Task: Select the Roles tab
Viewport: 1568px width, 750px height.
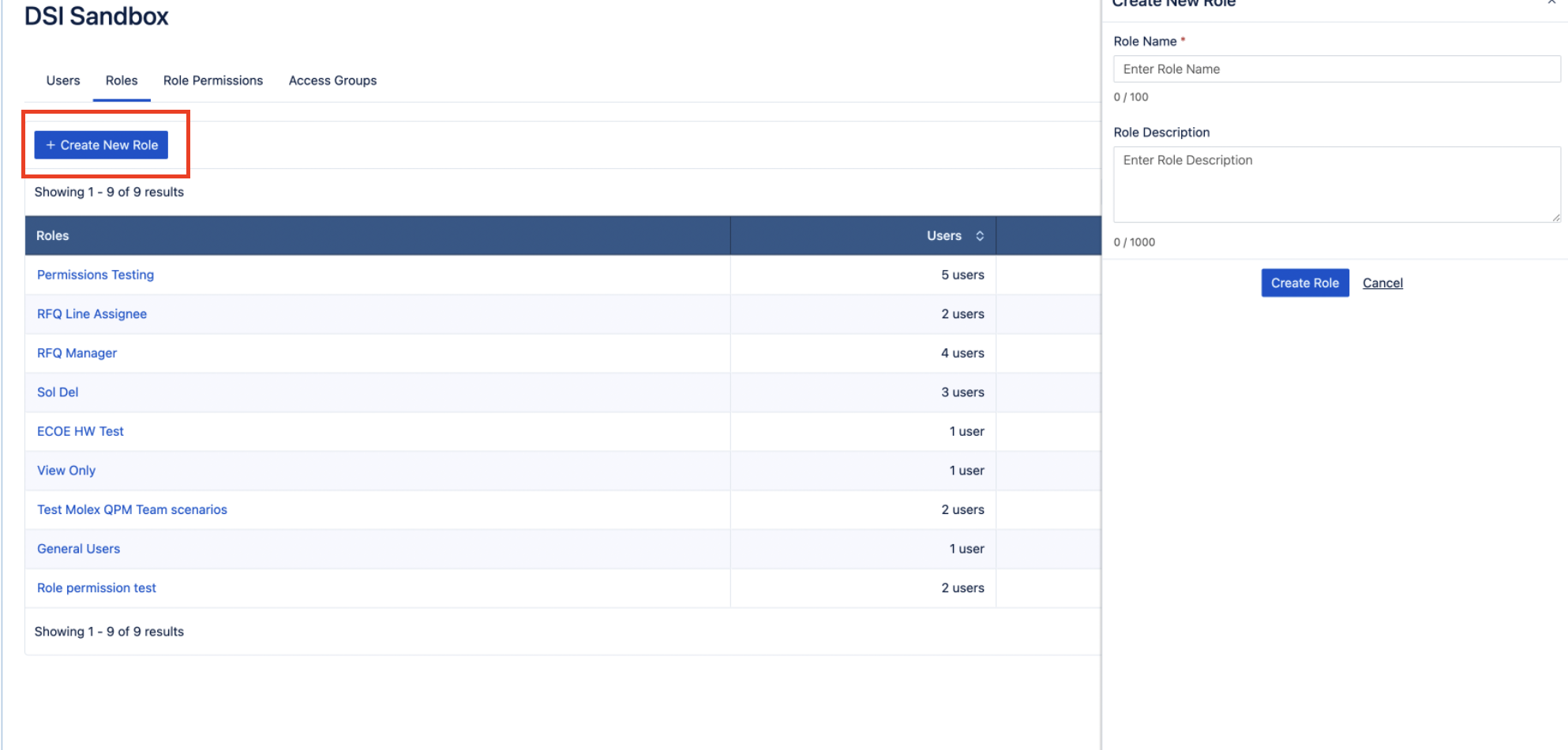Action: point(122,81)
